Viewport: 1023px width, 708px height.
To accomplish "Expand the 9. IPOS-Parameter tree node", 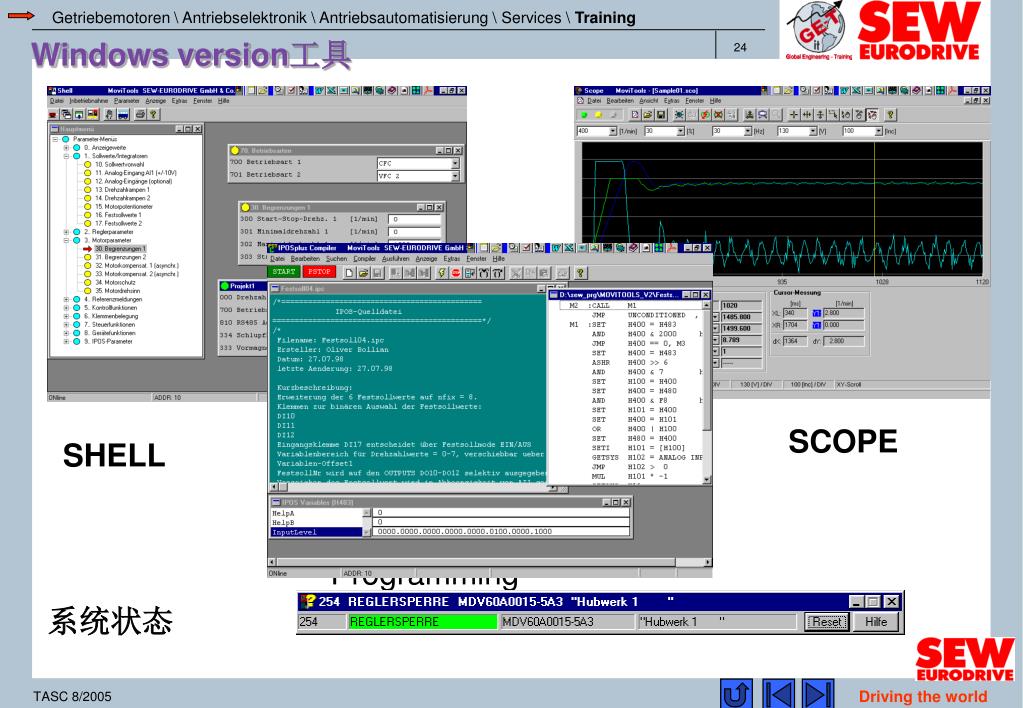I will pyautogui.click(x=66, y=341).
